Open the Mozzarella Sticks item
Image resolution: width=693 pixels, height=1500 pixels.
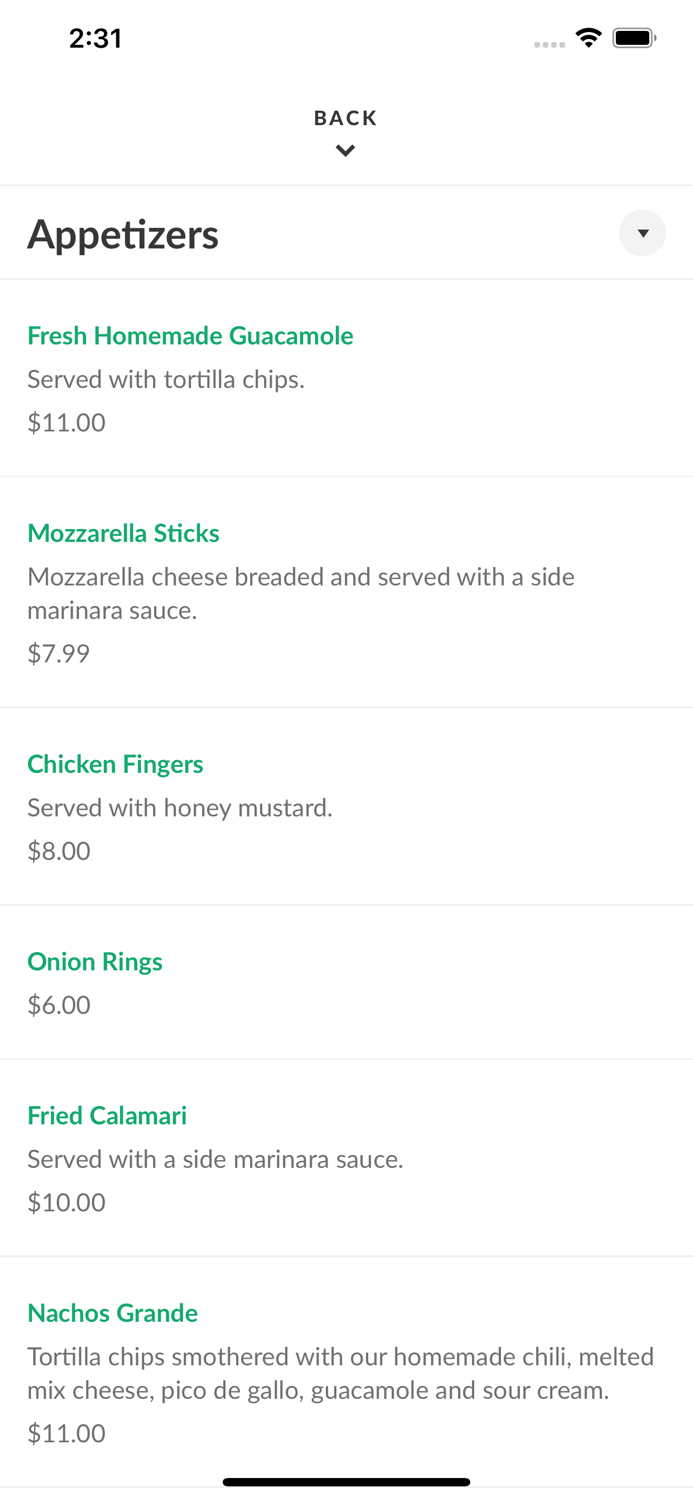[x=123, y=533]
